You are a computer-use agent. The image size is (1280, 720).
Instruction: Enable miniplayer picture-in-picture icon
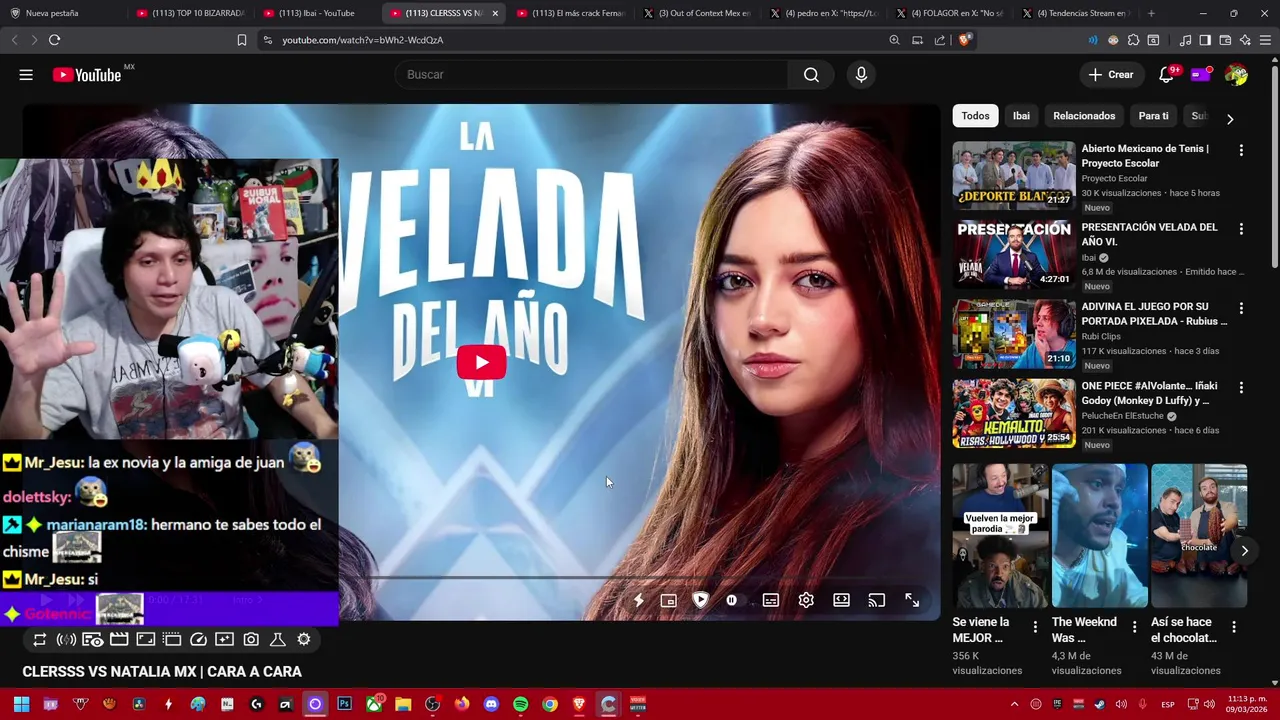pyautogui.click(x=669, y=601)
